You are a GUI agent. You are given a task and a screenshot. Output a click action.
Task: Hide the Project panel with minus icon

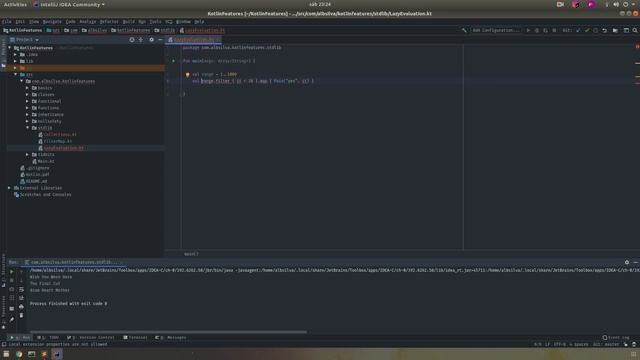[160, 40]
